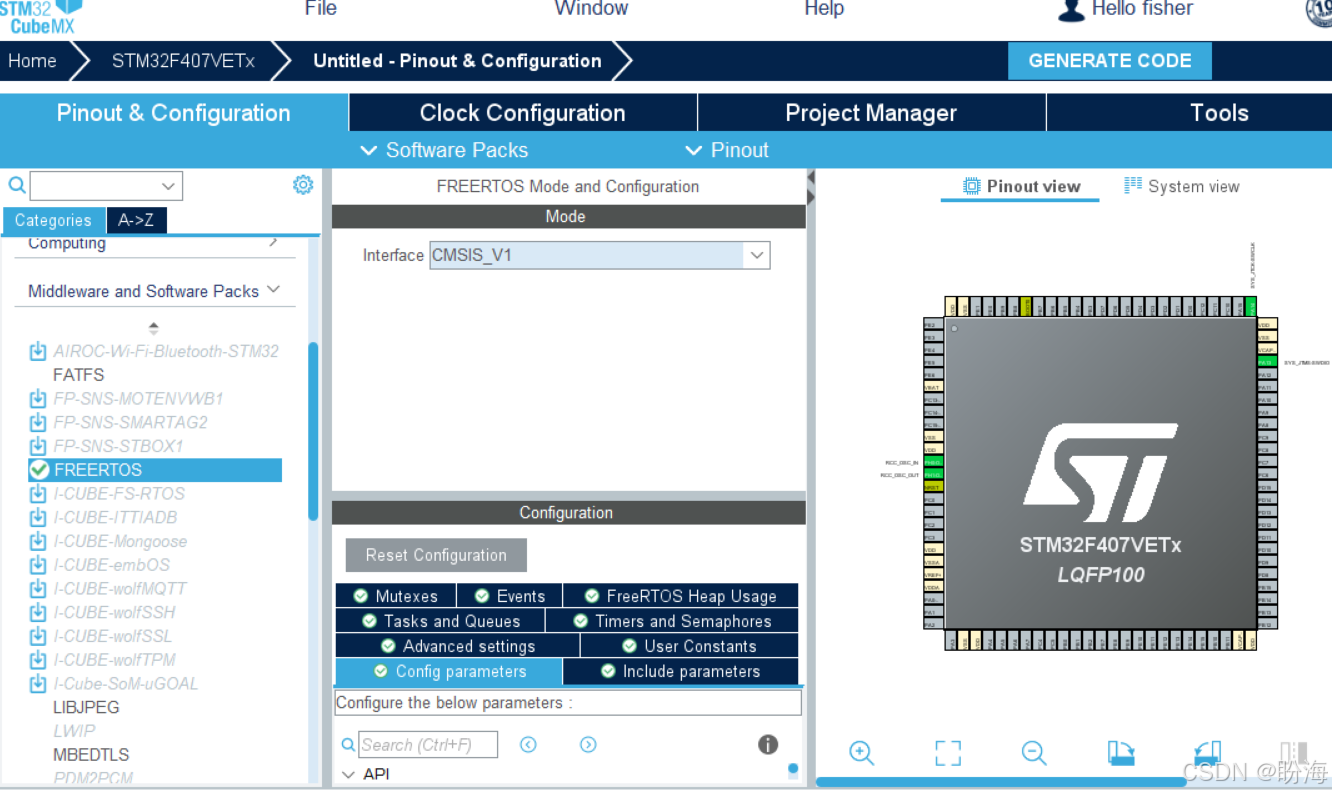This screenshot has height=794, width=1332.
Task: Click the settings gear icon in the categories panel
Action: point(303,185)
